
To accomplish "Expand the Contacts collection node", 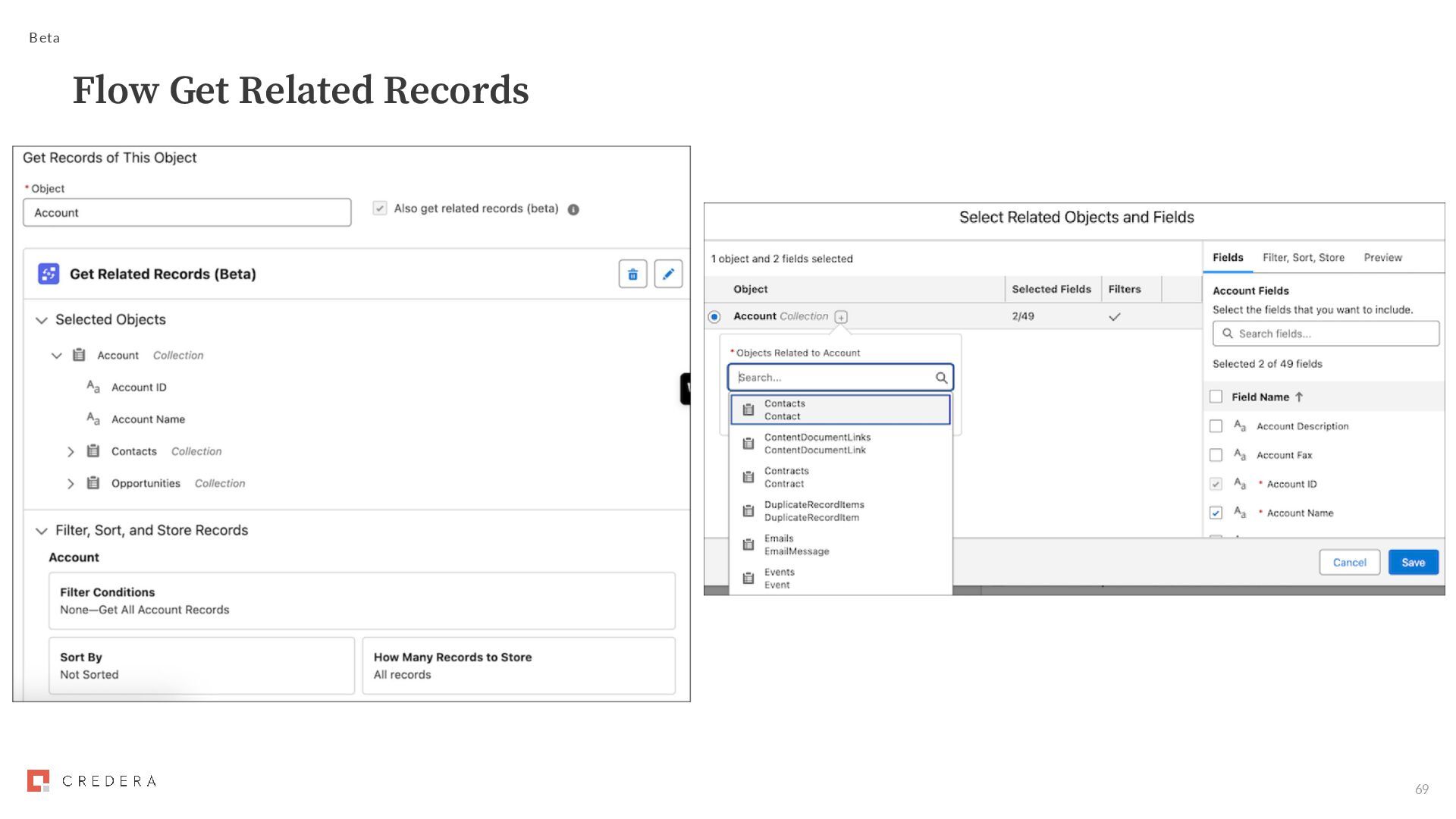I will 71,452.
